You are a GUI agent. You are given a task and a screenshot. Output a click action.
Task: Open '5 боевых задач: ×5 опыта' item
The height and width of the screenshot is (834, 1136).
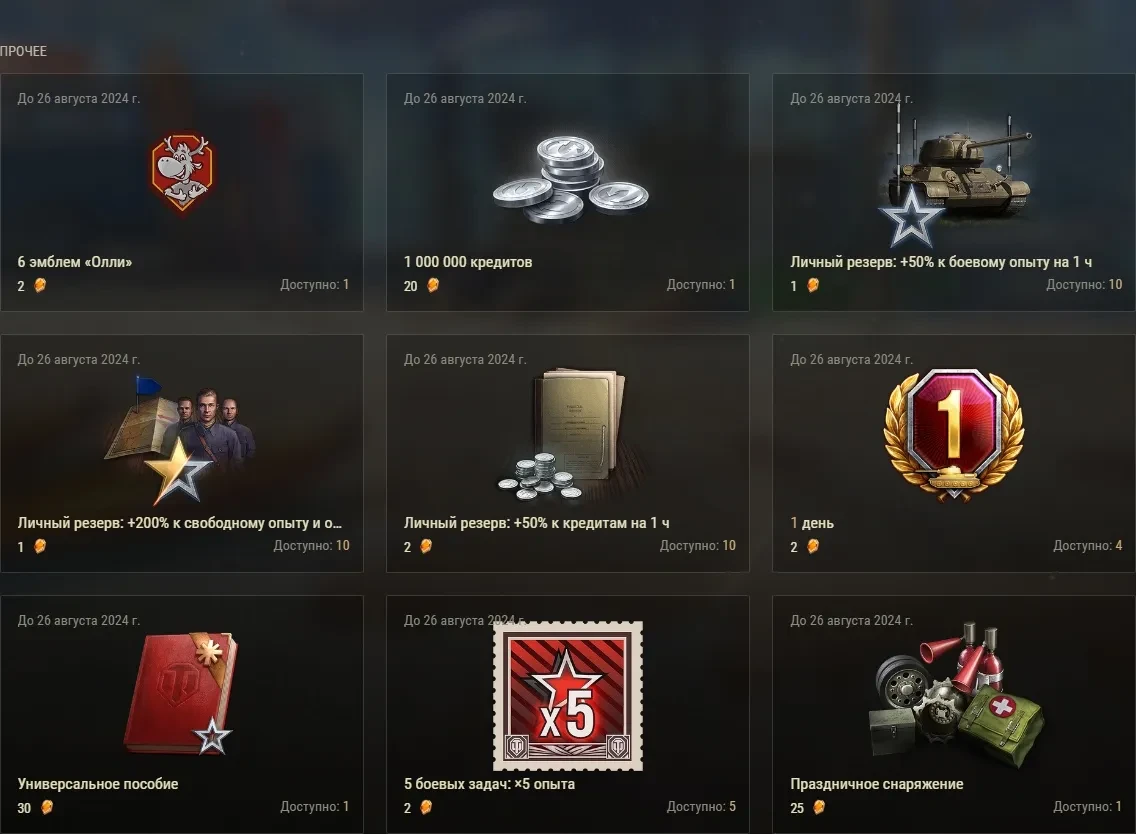[x=490, y=784]
